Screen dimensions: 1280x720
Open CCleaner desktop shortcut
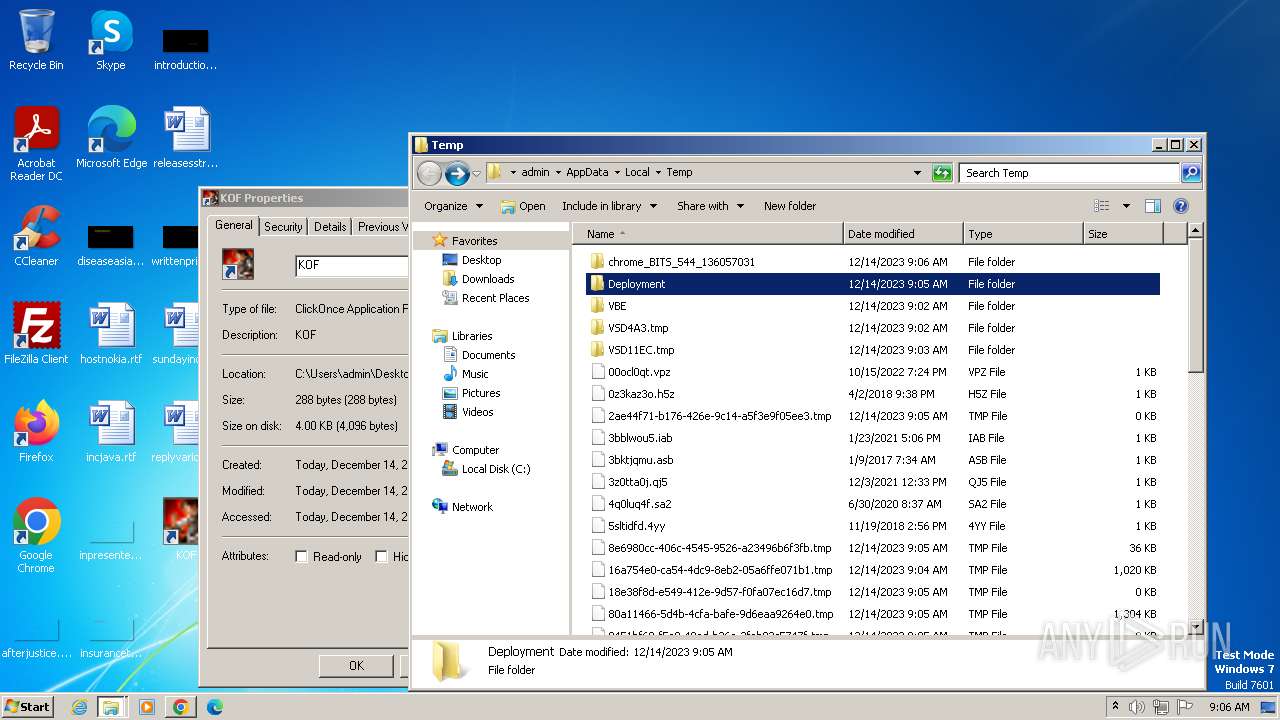click(x=36, y=236)
